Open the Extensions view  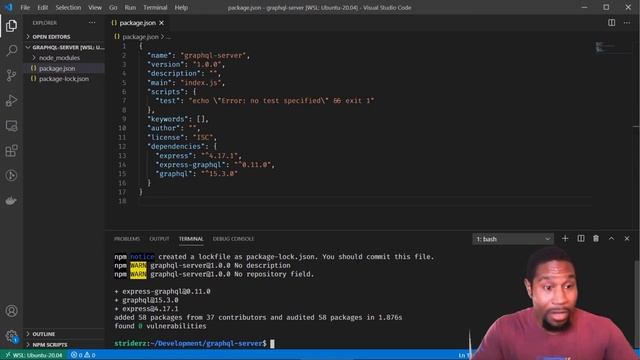coord(11,151)
